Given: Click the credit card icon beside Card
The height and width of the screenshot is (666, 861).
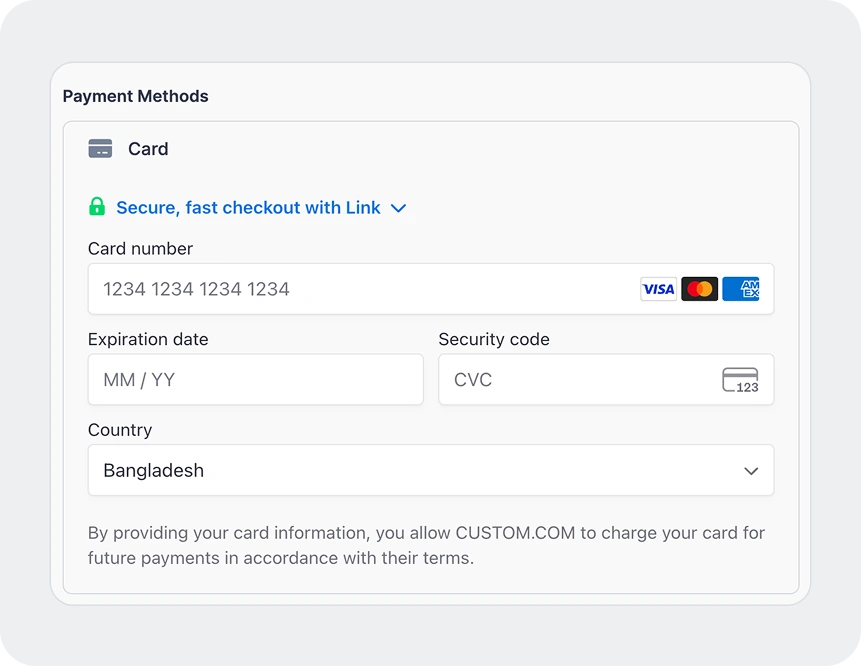Looking at the screenshot, I should 100,149.
